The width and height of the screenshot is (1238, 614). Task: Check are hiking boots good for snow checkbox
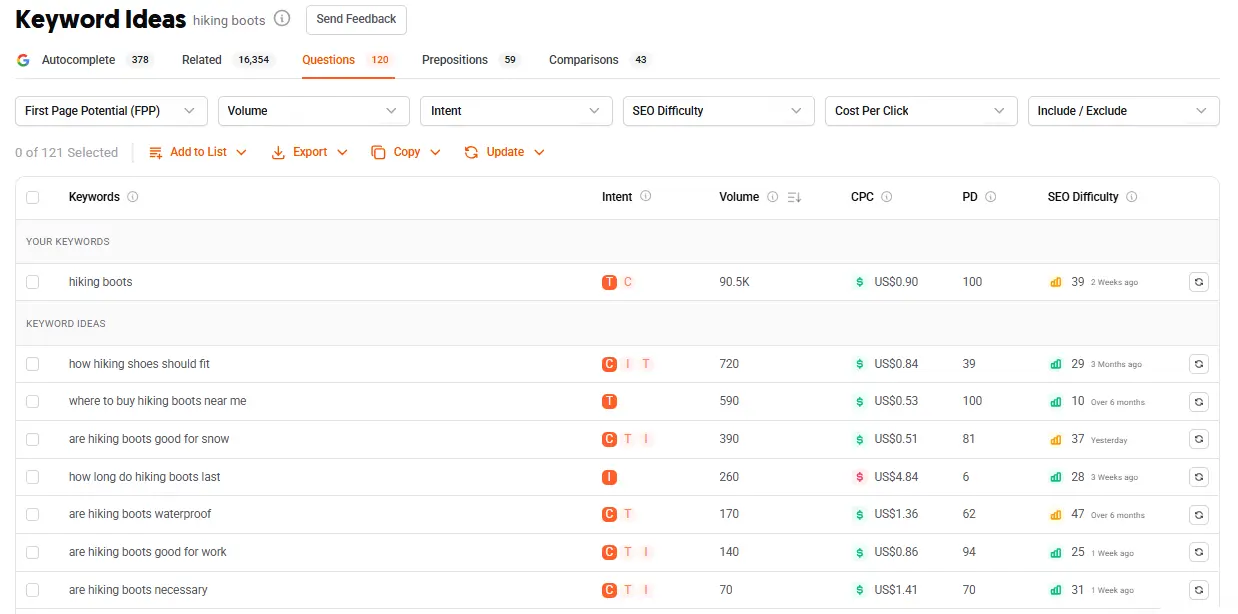tap(33, 439)
